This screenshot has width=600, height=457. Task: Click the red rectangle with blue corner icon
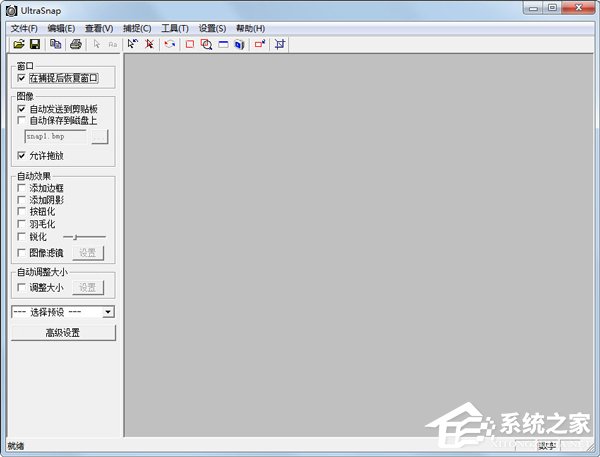[x=260, y=44]
